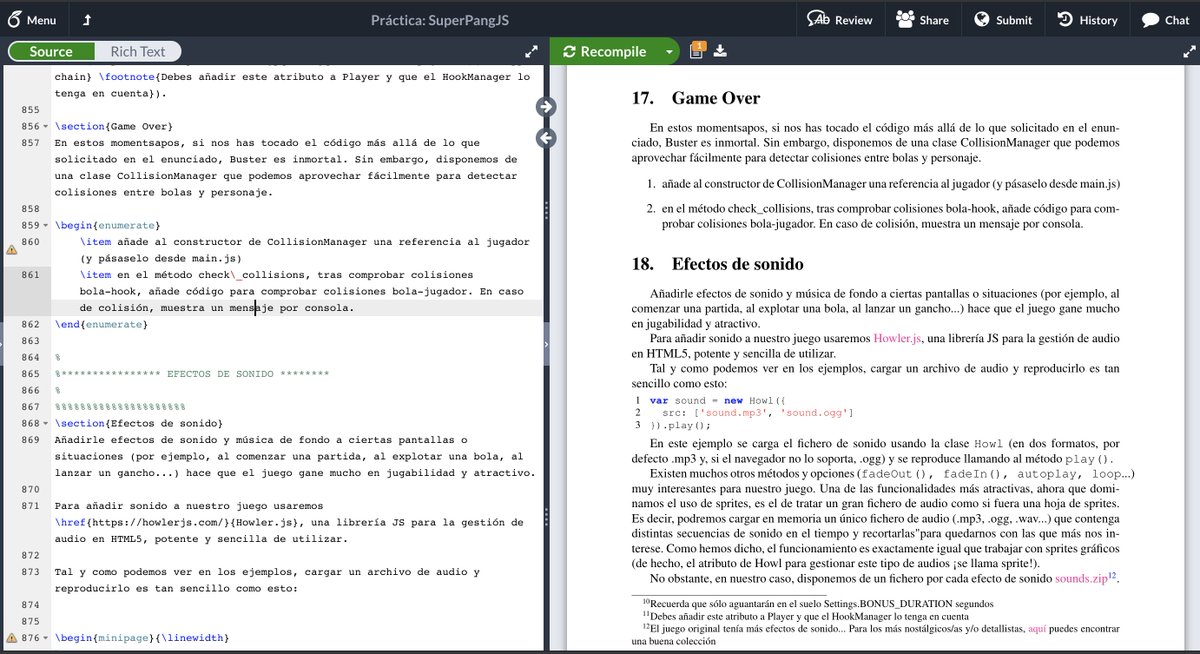Open the Chat panel
Viewport: 1200px width, 654px height.
[x=1165, y=20]
